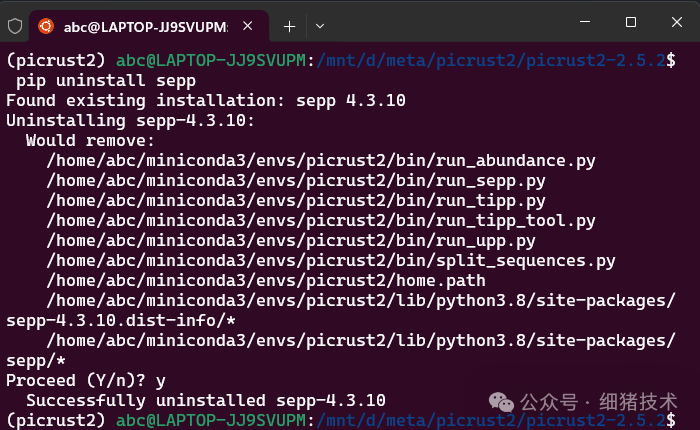Expand the new tab profile dropdown

(320, 24)
